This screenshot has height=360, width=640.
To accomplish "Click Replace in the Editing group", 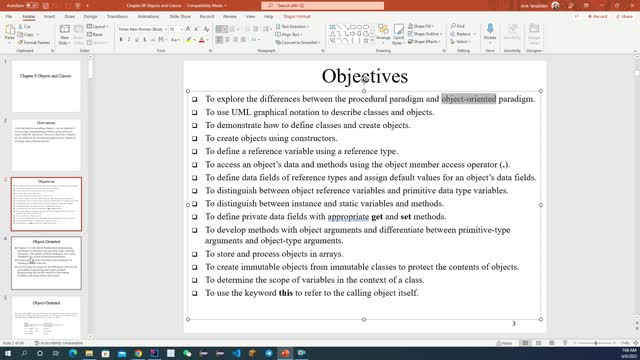I will click(462, 34).
